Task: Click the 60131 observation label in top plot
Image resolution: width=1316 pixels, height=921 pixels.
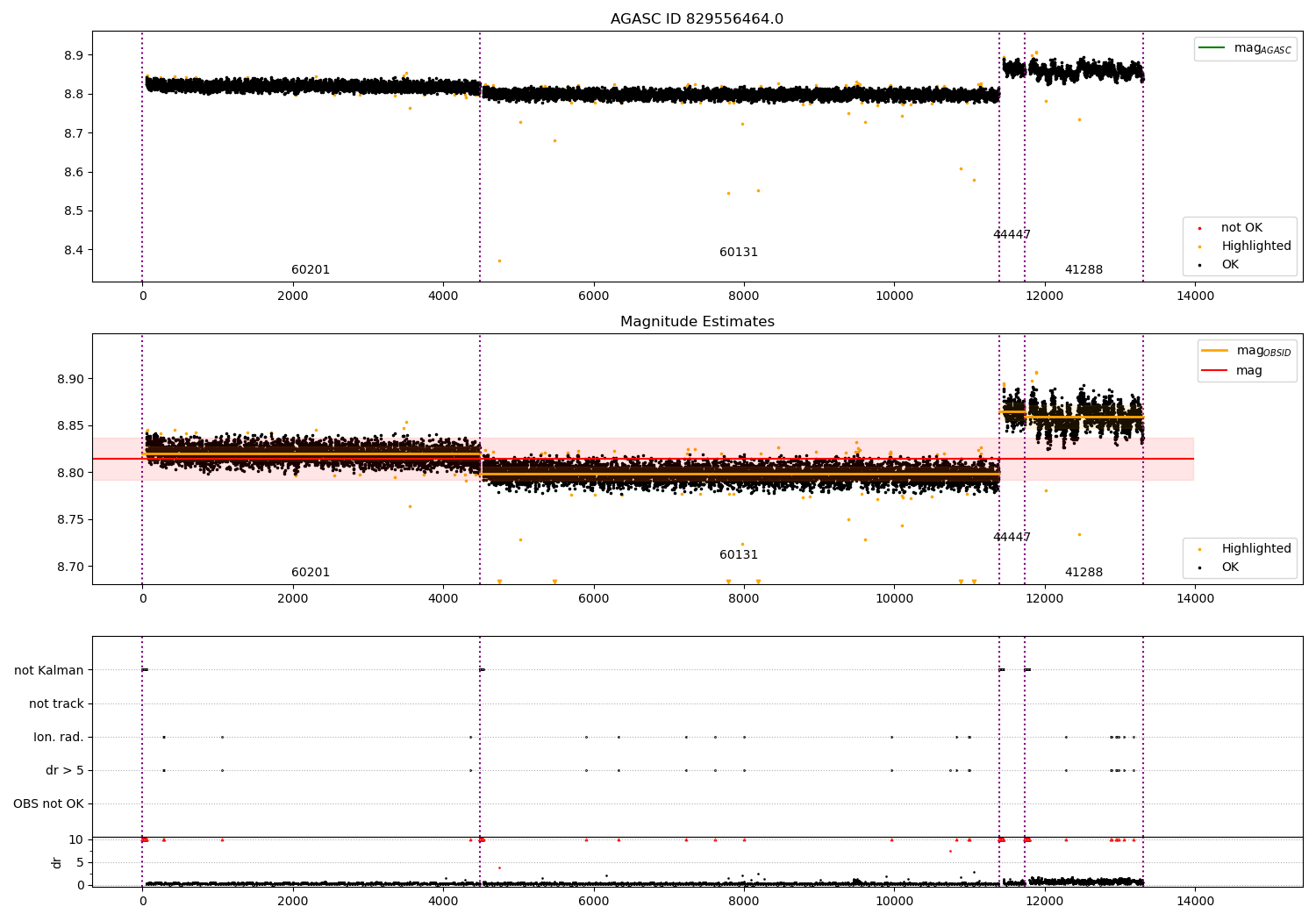Action: [739, 253]
